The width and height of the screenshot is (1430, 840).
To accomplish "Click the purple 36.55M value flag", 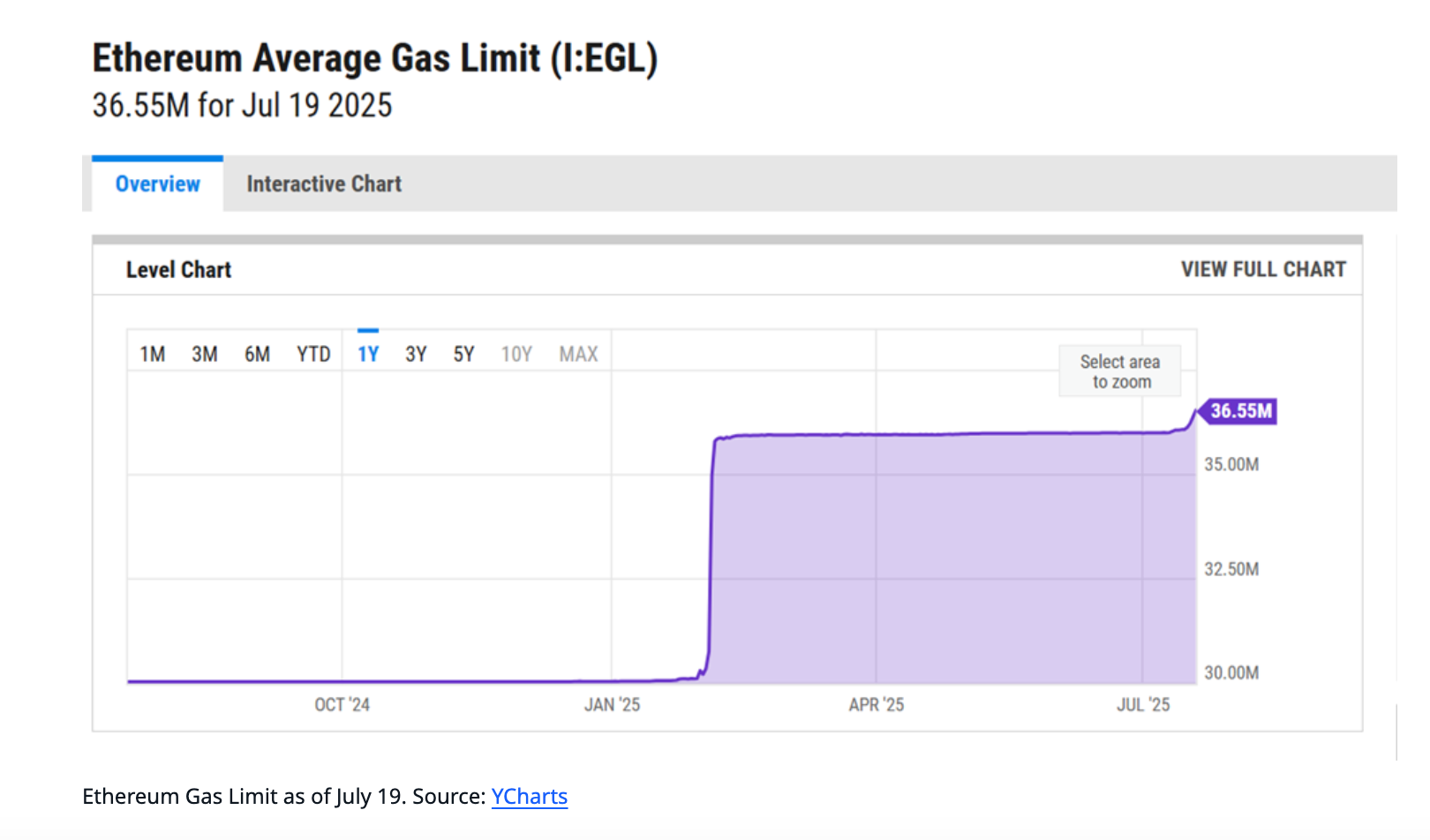I will pyautogui.click(x=1240, y=411).
